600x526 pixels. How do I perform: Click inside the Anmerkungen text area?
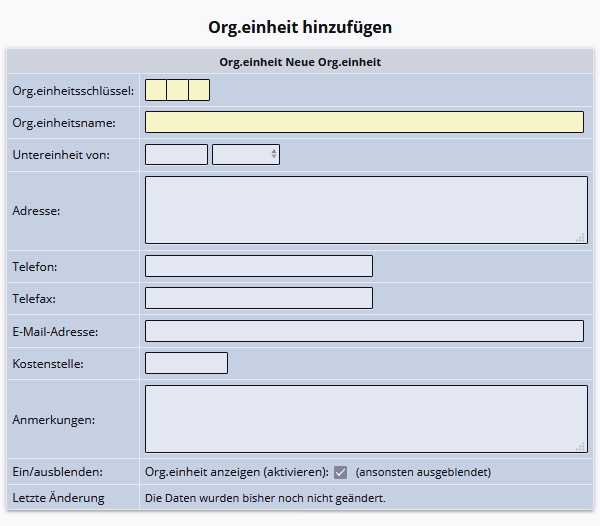pos(366,419)
